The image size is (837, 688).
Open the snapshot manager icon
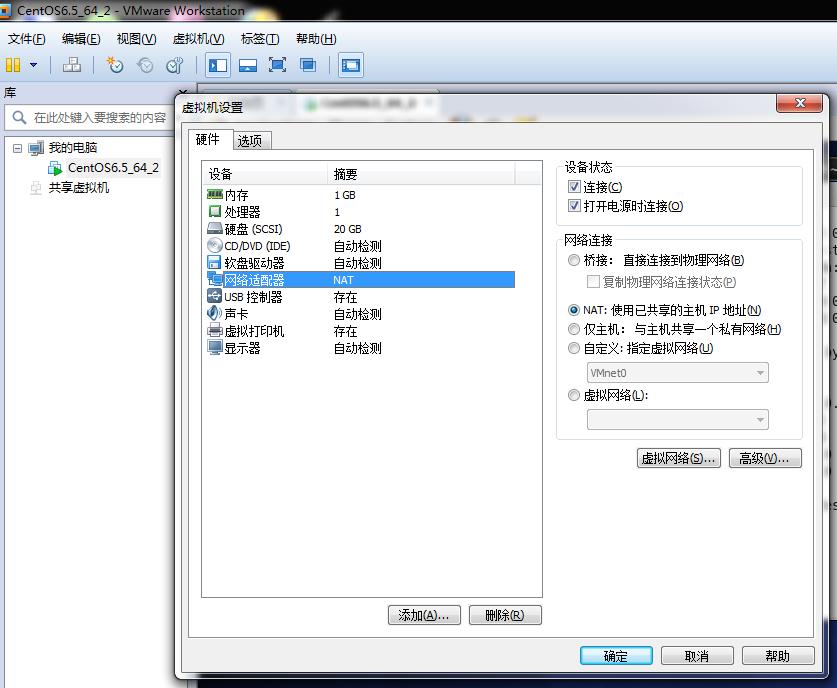175,65
